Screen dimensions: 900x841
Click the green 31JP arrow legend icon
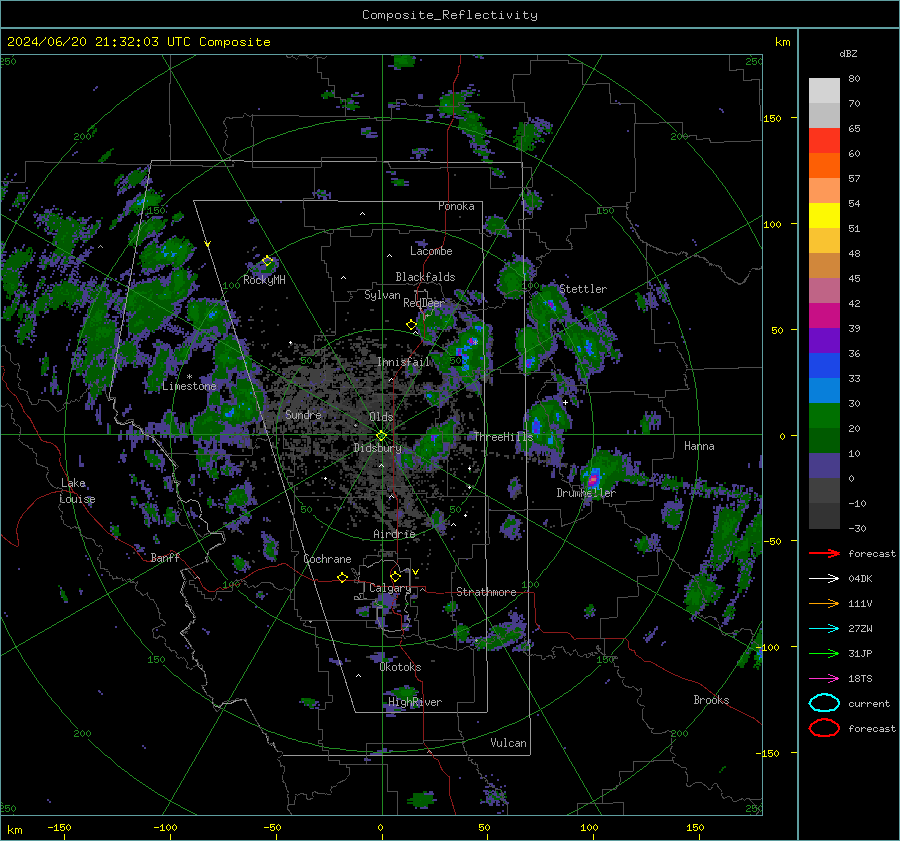(824, 653)
